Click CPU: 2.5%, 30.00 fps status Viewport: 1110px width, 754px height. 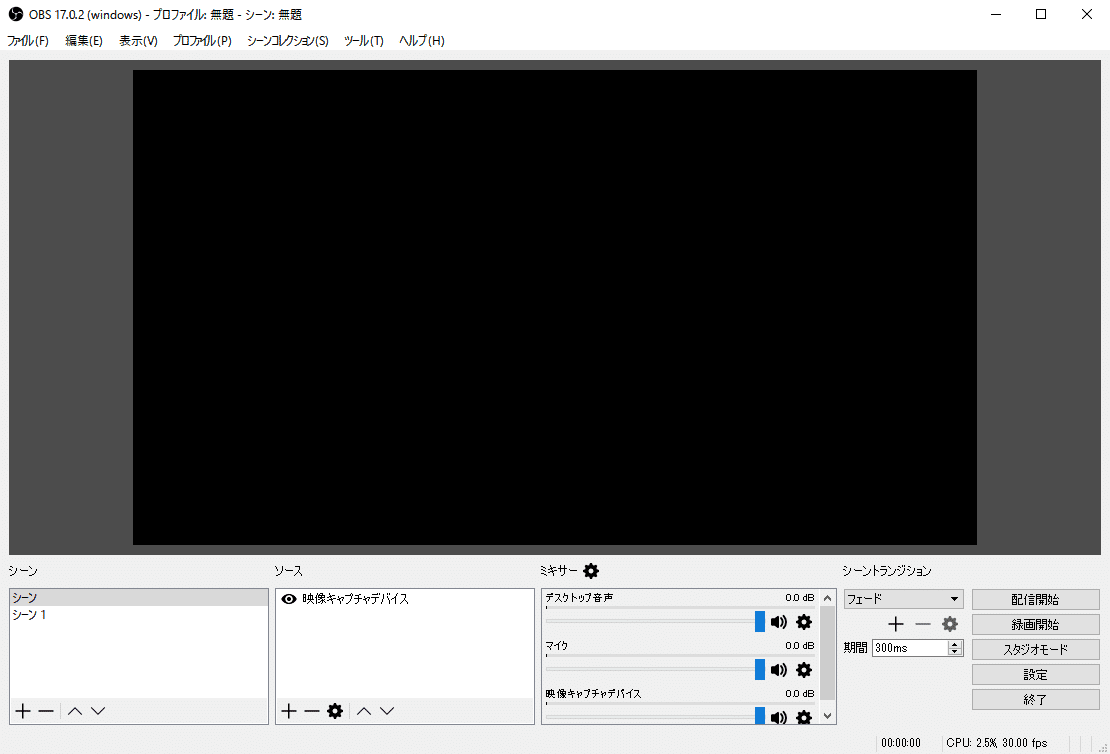click(x=996, y=743)
